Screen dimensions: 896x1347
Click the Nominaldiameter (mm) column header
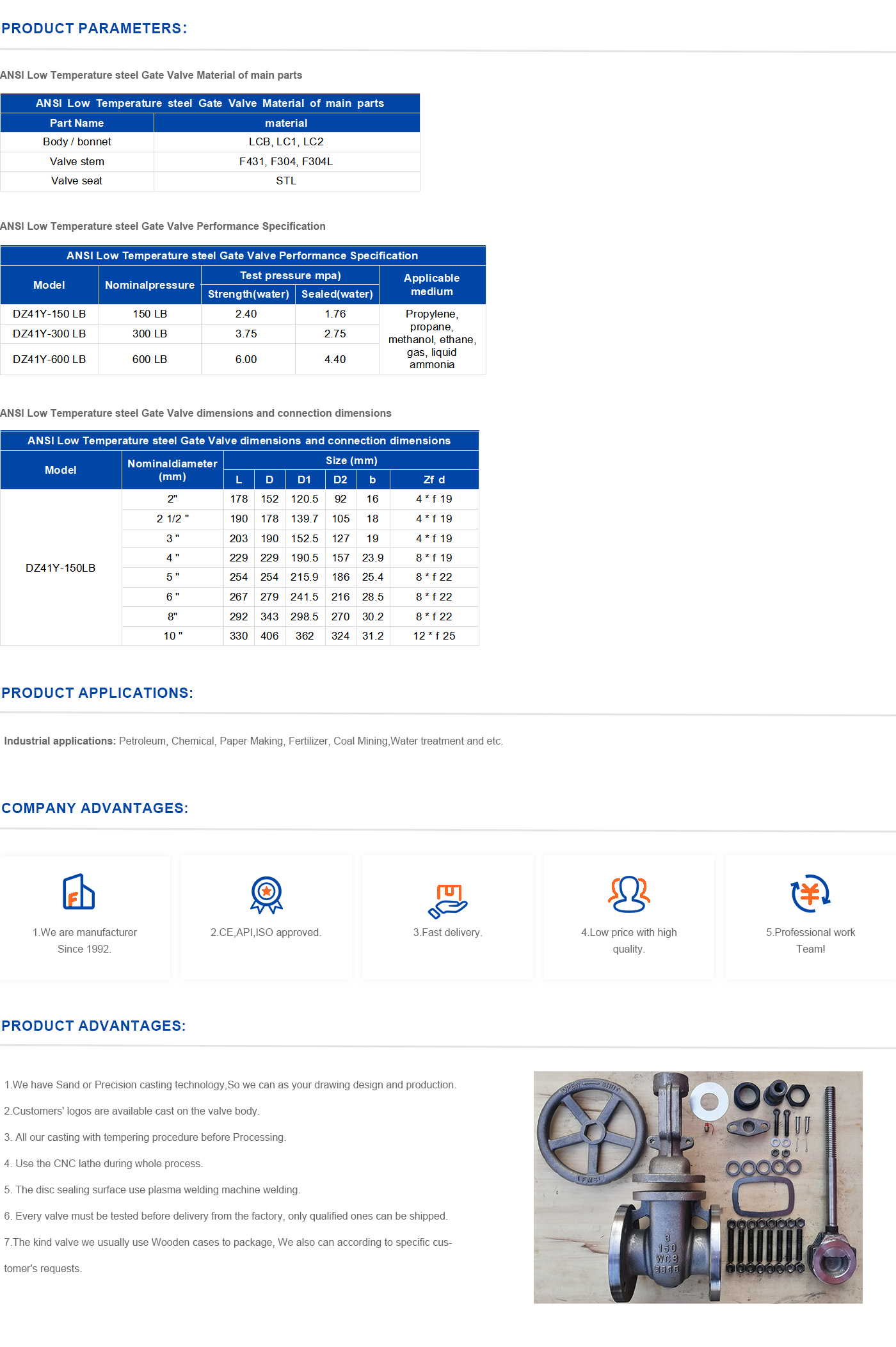pos(172,470)
